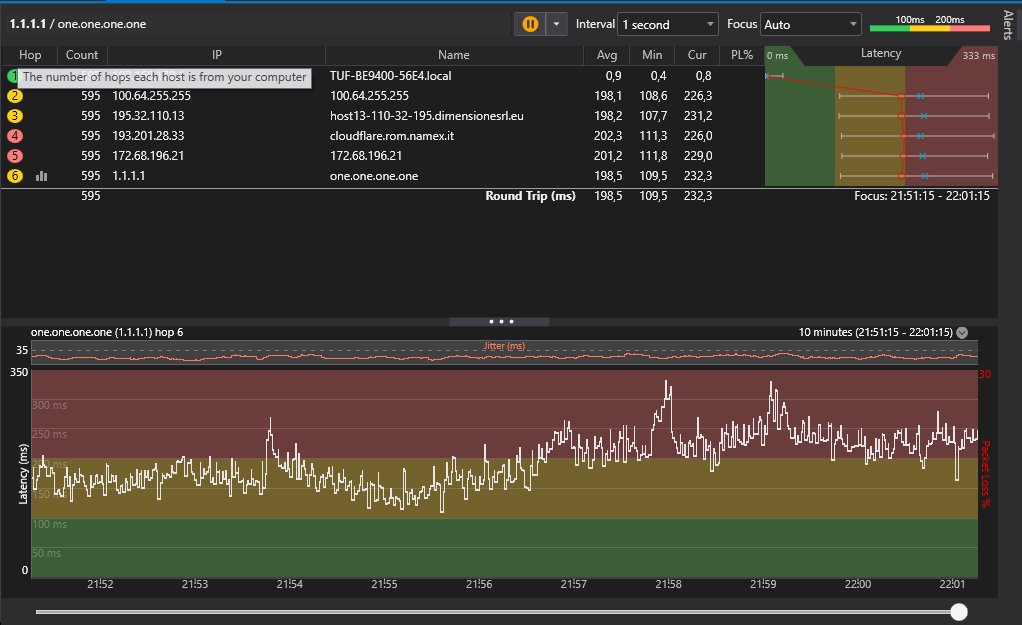Click the Name column header
The width and height of the screenshot is (1022, 625).
tap(453, 55)
